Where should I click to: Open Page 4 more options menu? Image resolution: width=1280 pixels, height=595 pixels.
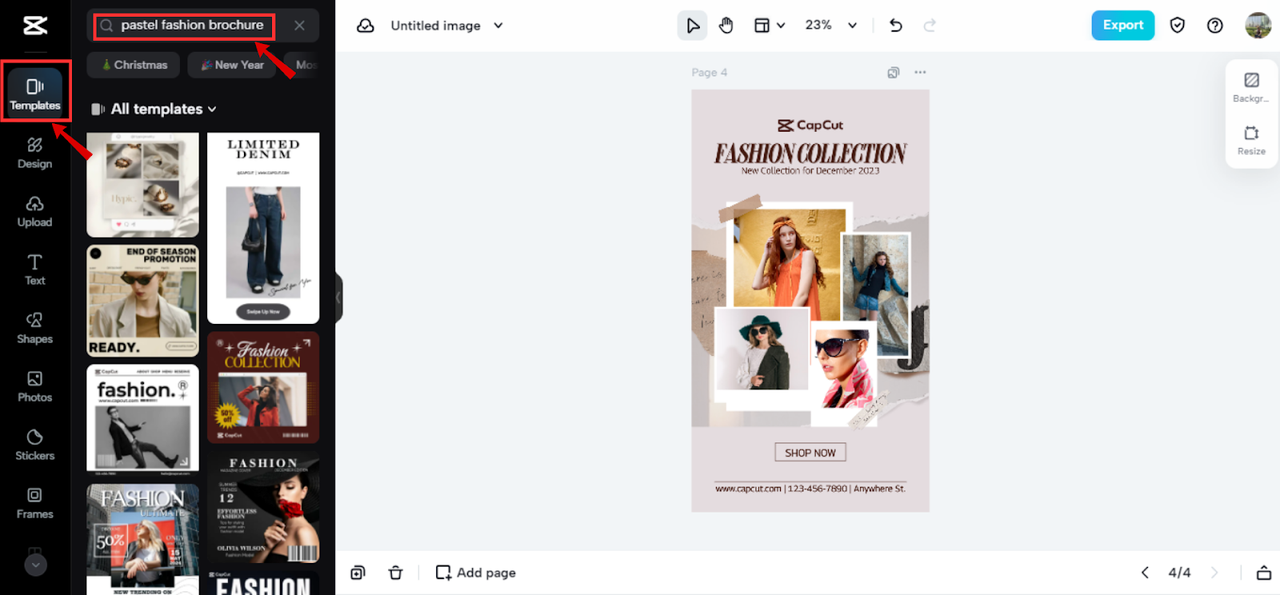pyautogui.click(x=920, y=72)
